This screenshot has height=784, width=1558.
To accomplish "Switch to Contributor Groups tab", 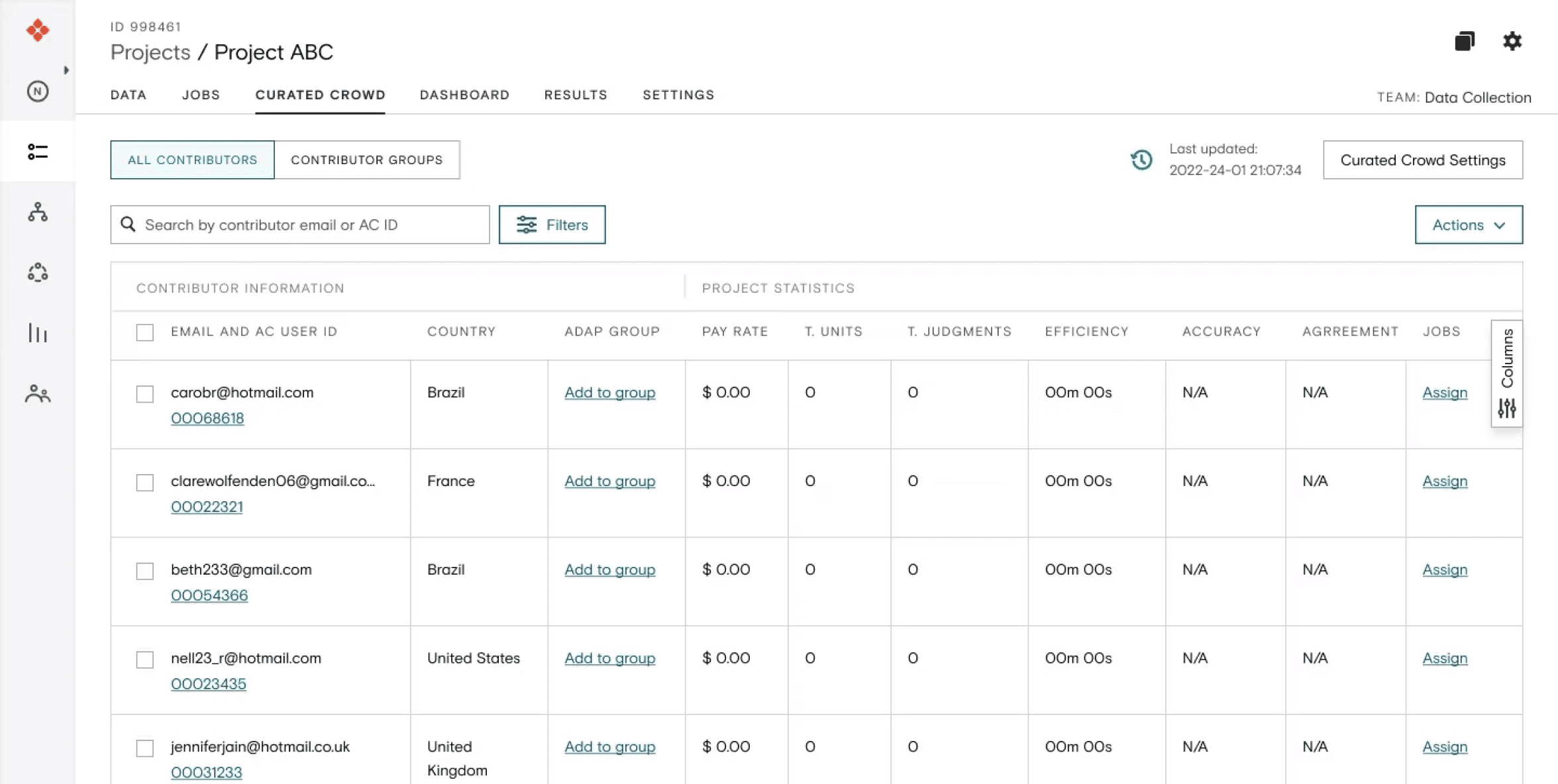I will click(366, 160).
